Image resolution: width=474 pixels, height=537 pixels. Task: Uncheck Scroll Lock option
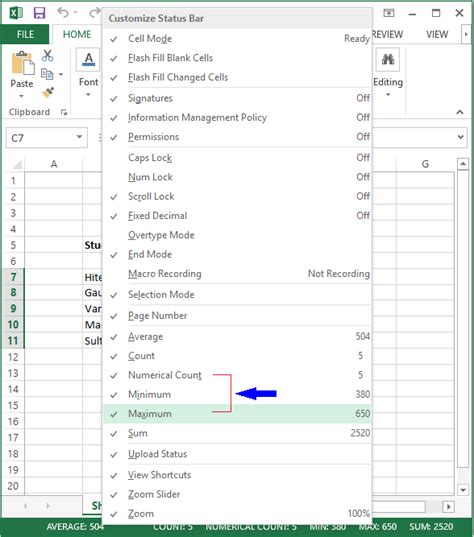(x=237, y=196)
